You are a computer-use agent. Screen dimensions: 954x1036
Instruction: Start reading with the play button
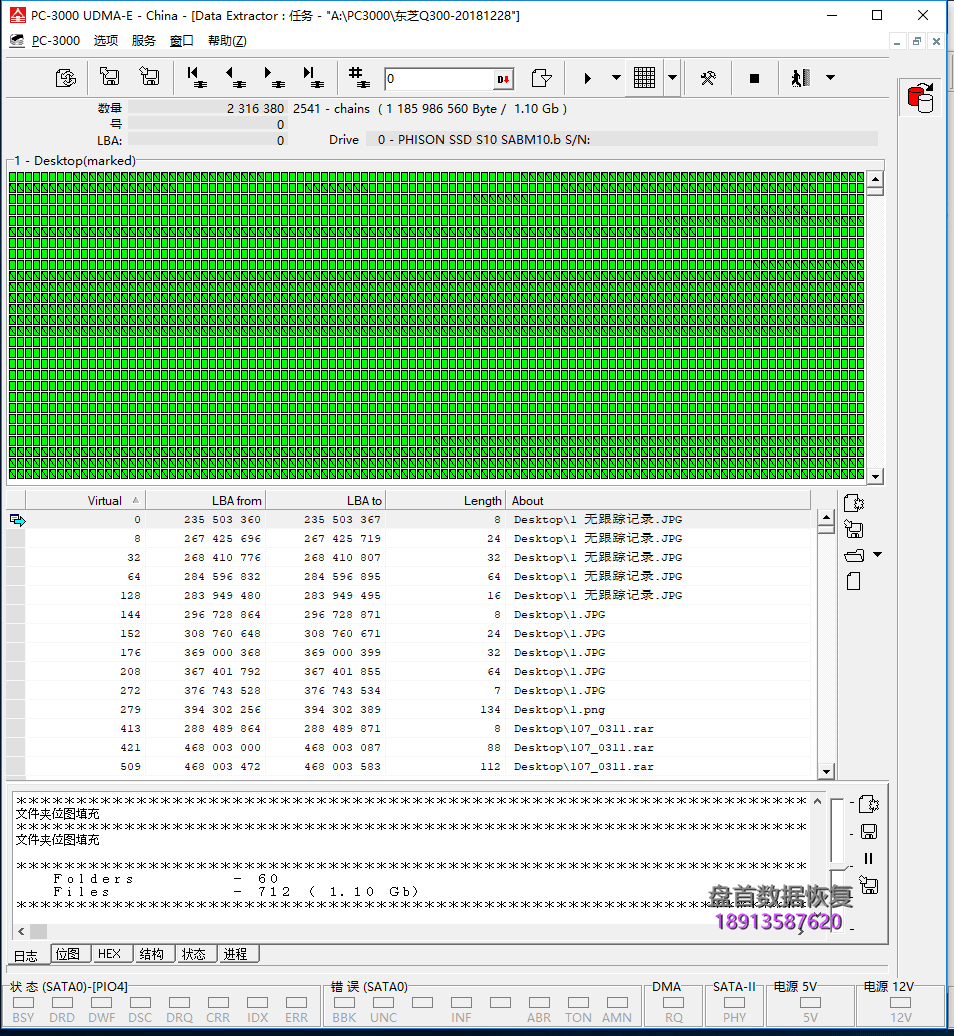[587, 78]
